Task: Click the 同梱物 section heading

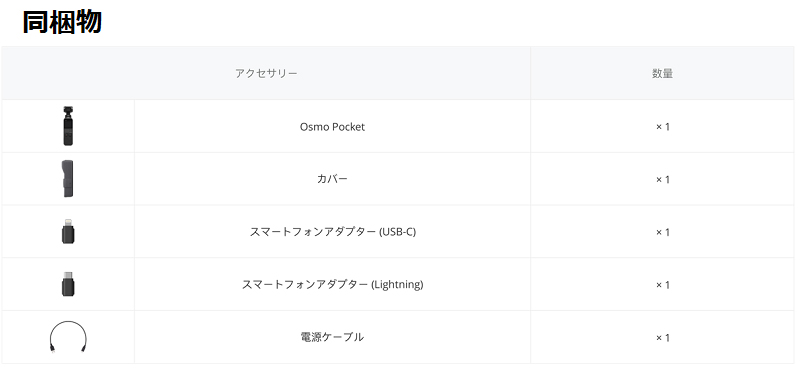Action: click(x=62, y=22)
